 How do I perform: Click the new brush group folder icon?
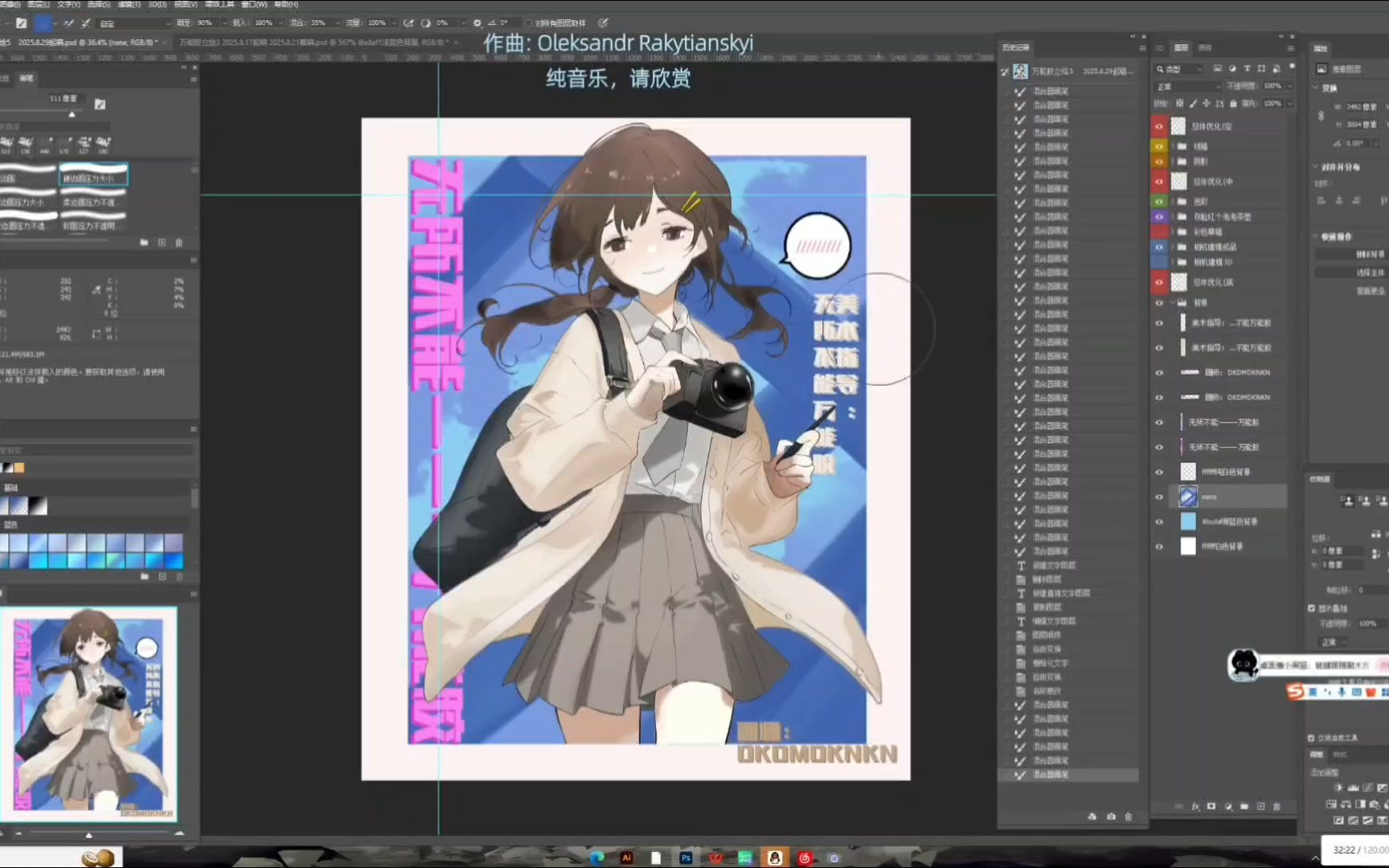(144, 242)
